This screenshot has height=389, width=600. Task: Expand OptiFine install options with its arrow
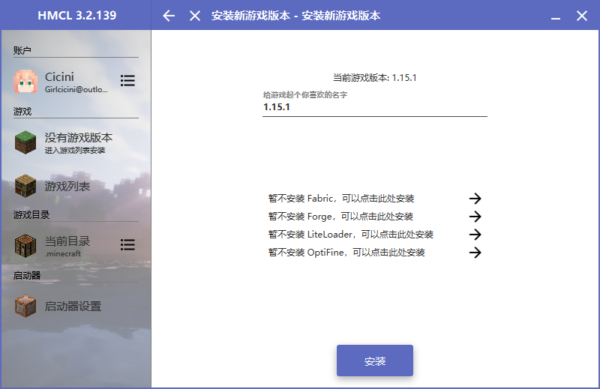(x=475, y=252)
